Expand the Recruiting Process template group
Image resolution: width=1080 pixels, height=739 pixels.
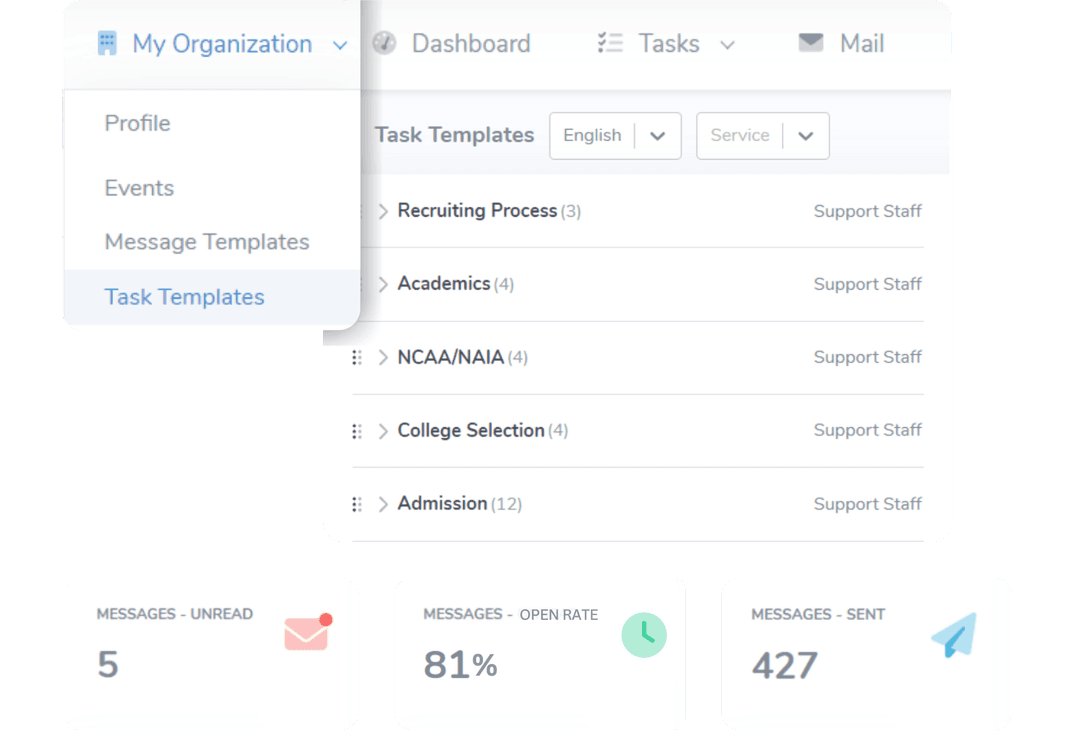coord(384,211)
